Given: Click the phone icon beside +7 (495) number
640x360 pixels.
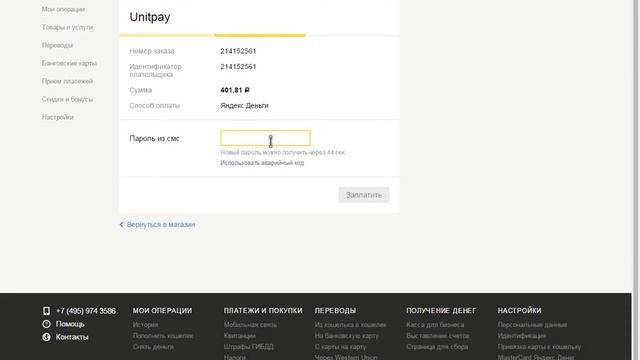Looking at the screenshot, I should [47, 311].
